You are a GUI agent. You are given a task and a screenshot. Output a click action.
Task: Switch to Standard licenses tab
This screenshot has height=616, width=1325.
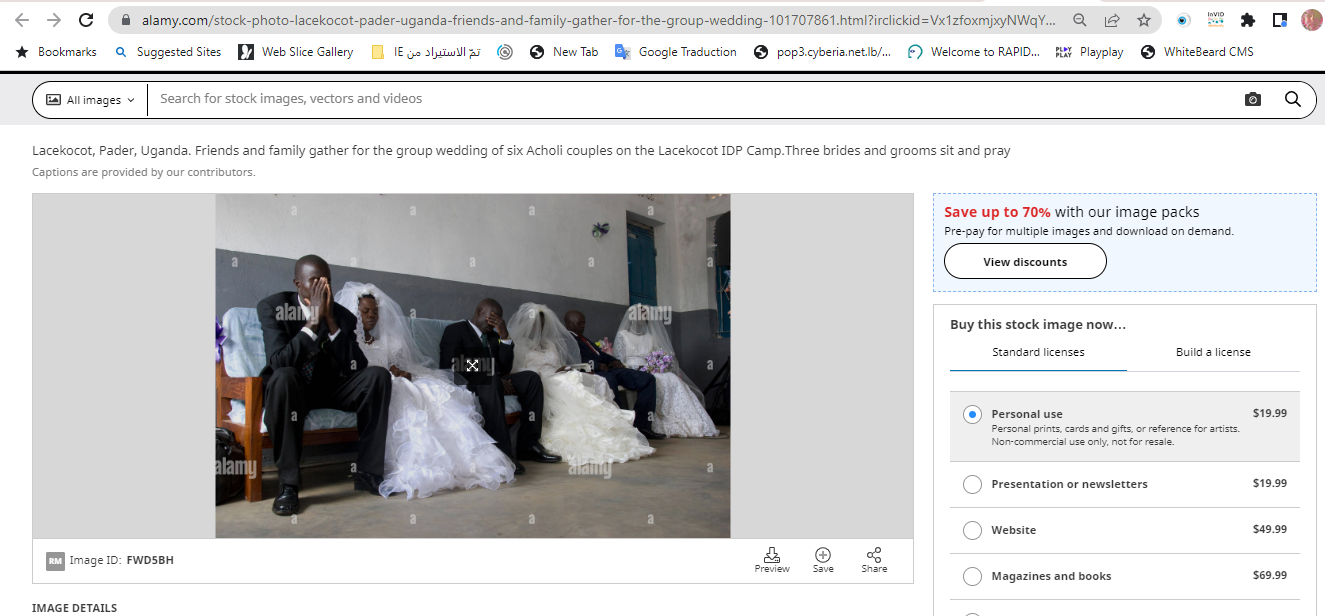(x=1038, y=352)
